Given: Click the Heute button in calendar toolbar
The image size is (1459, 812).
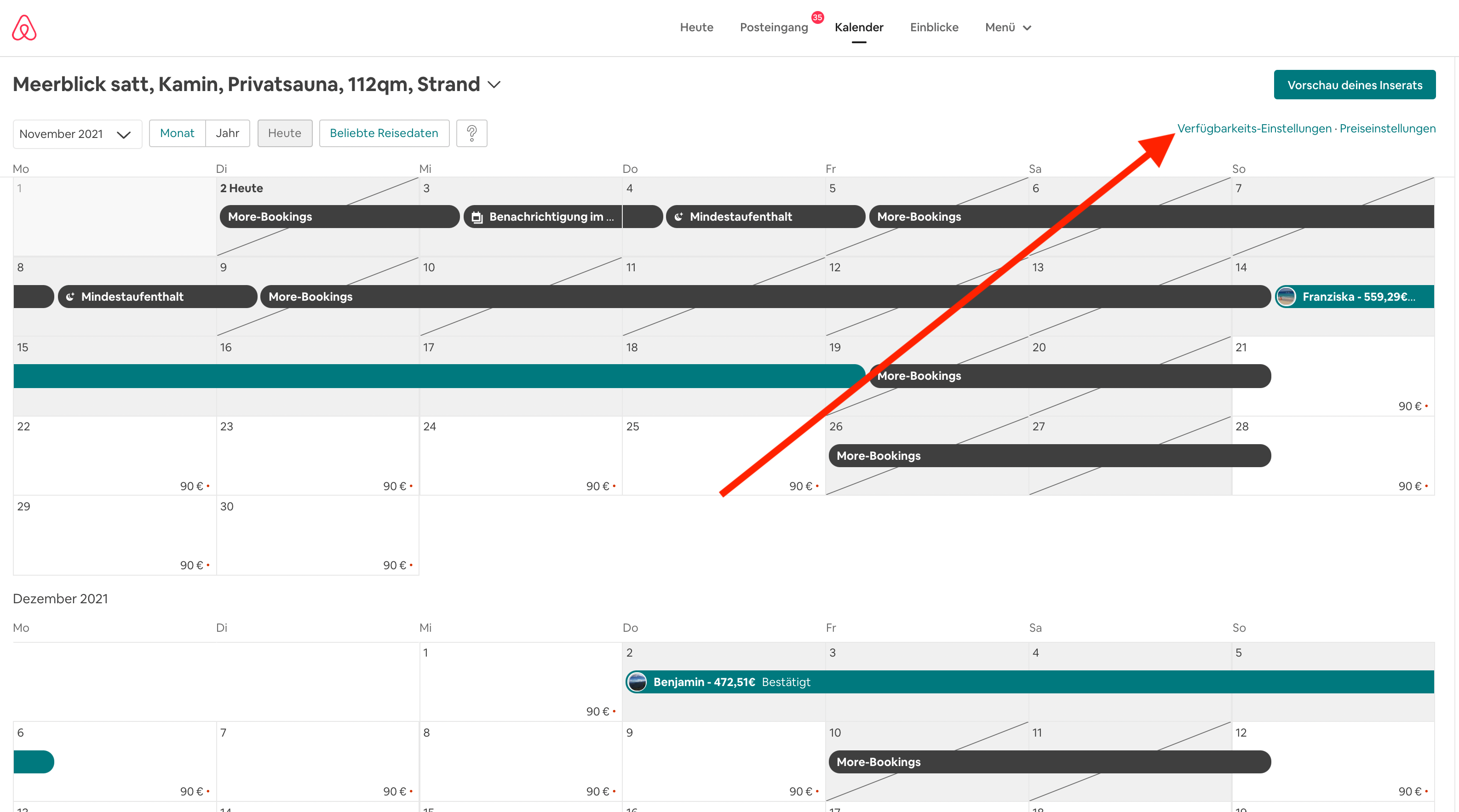Looking at the screenshot, I should 285,133.
